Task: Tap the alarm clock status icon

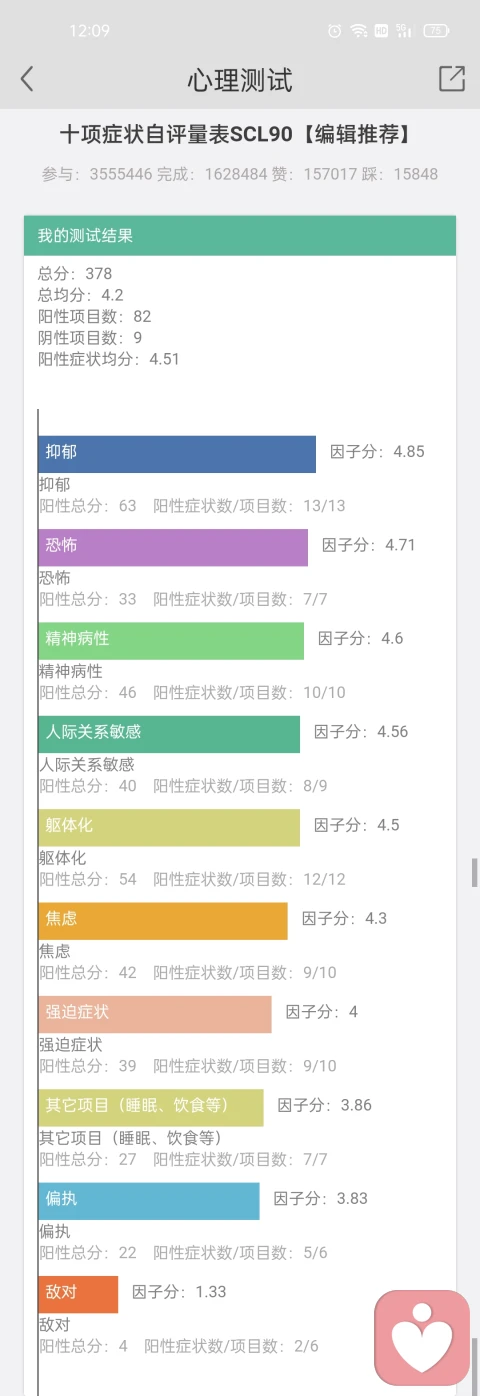Action: [334, 31]
